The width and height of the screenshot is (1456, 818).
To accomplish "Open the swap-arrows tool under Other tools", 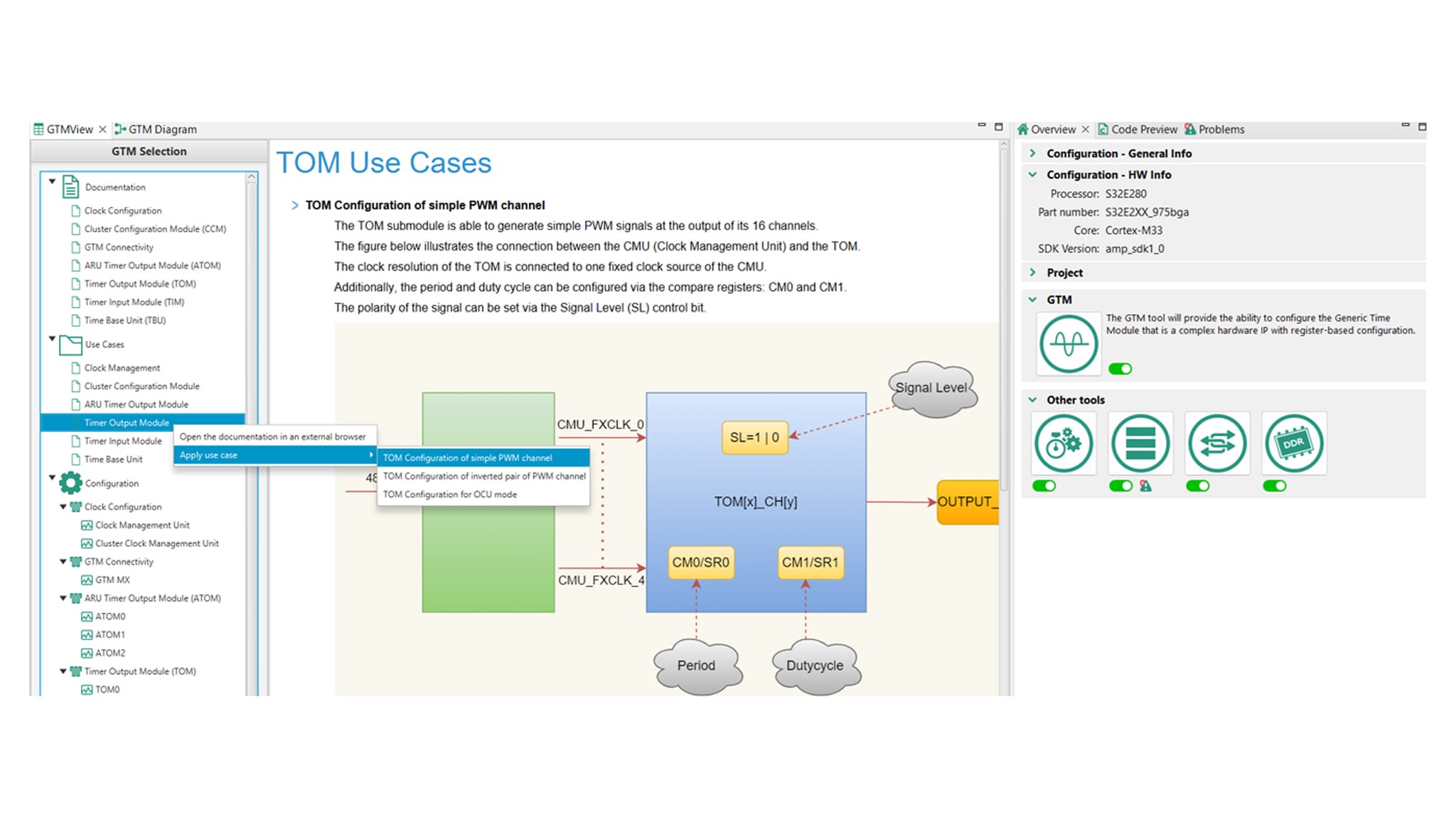I will 1217,443.
